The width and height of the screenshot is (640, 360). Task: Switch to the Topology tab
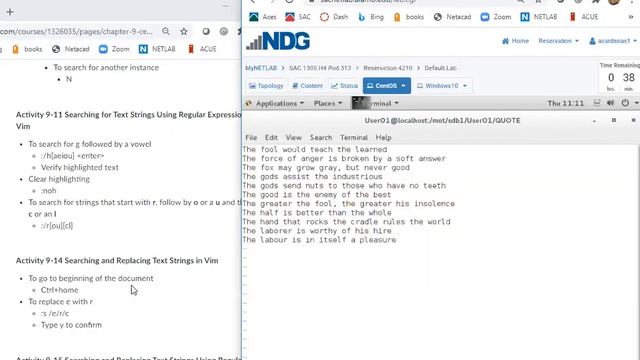point(266,86)
